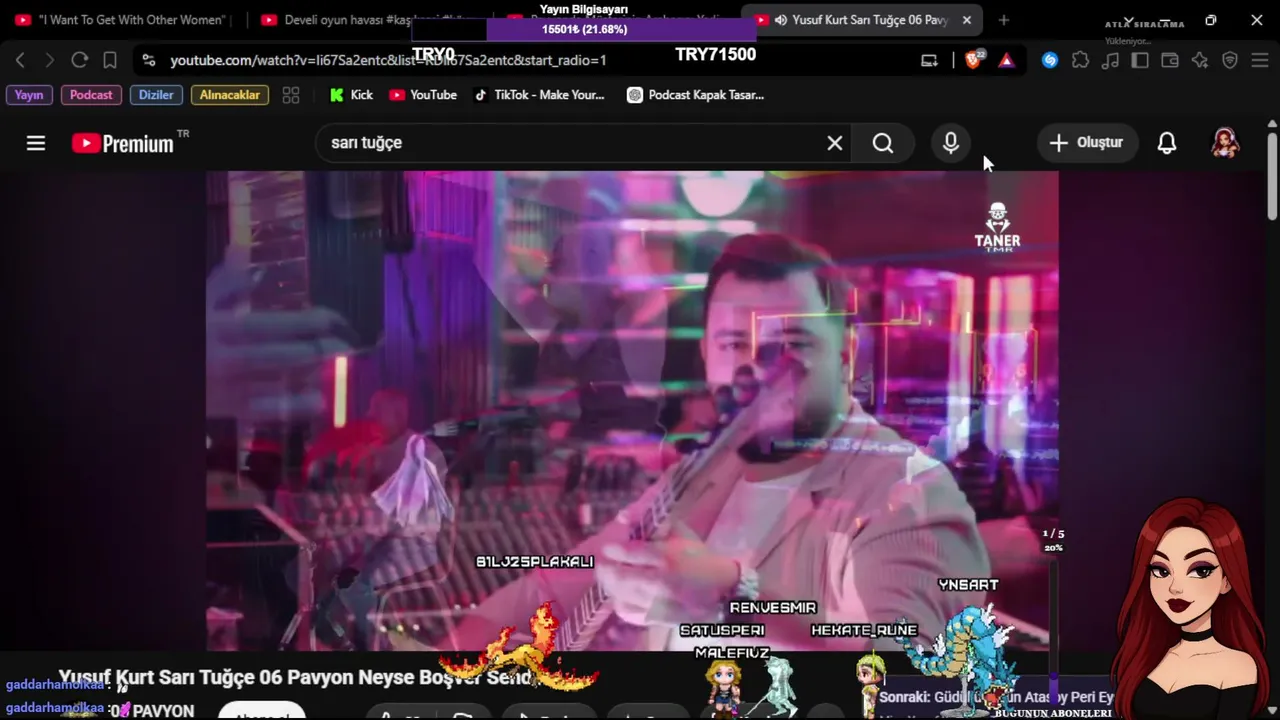Image resolution: width=1280 pixels, height=720 pixels.
Task: Click the install app icon in address bar
Action: coord(929,60)
